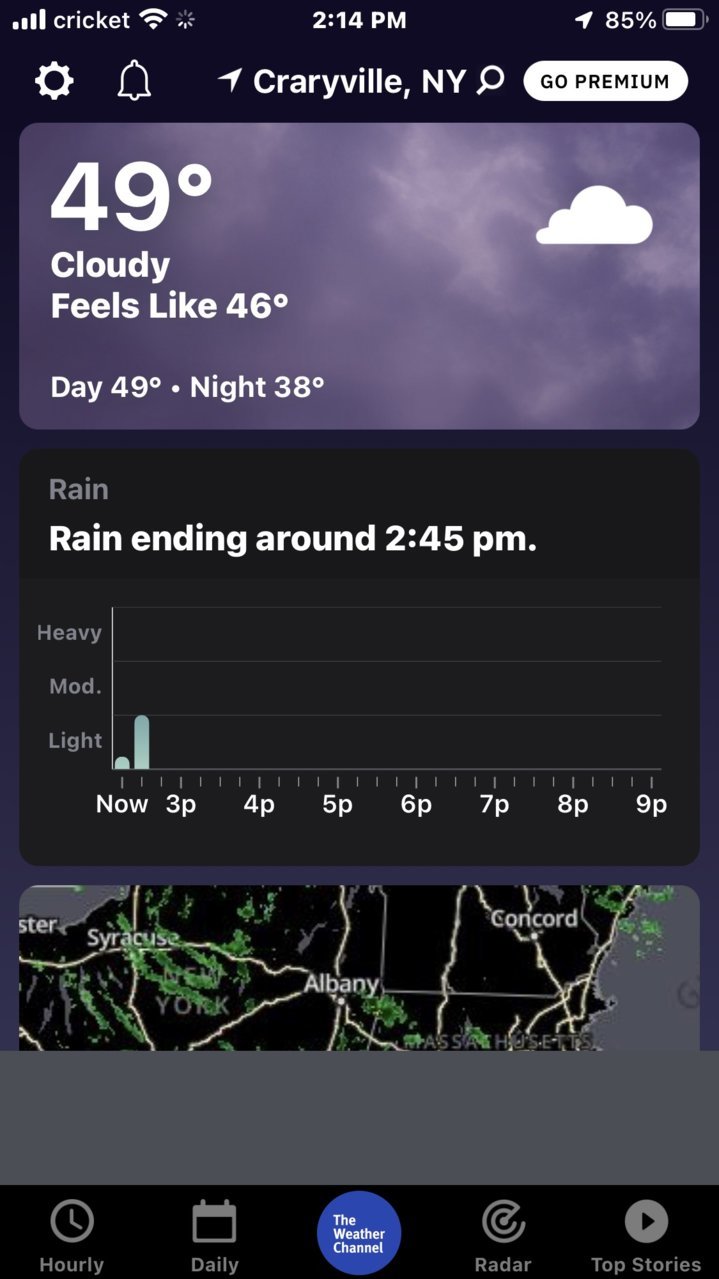Screen dimensions: 719x1279
Task: Open the radar map thumbnail near Albany
Action: [359, 968]
